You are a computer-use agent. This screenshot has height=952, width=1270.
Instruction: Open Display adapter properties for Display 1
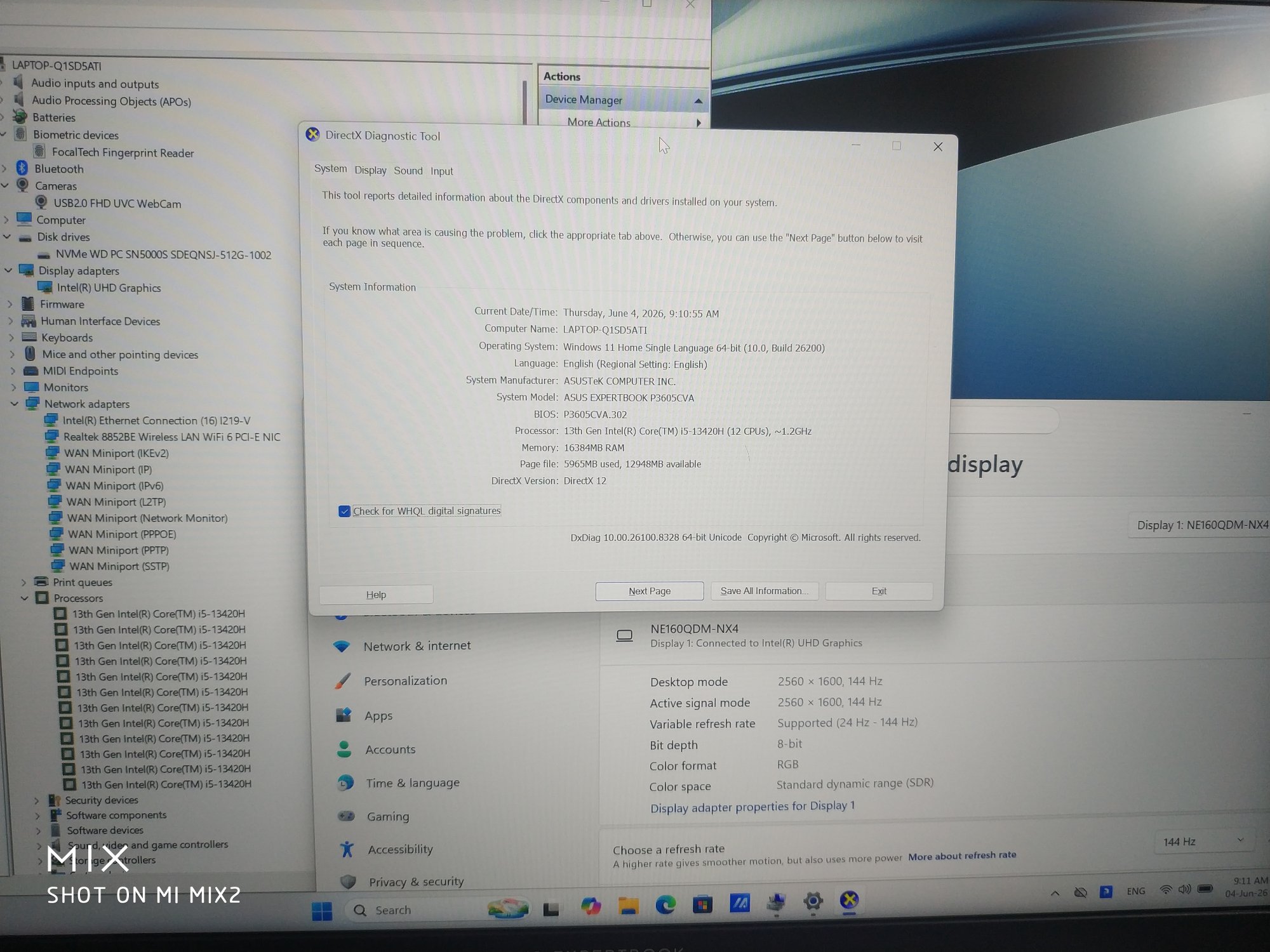(752, 807)
